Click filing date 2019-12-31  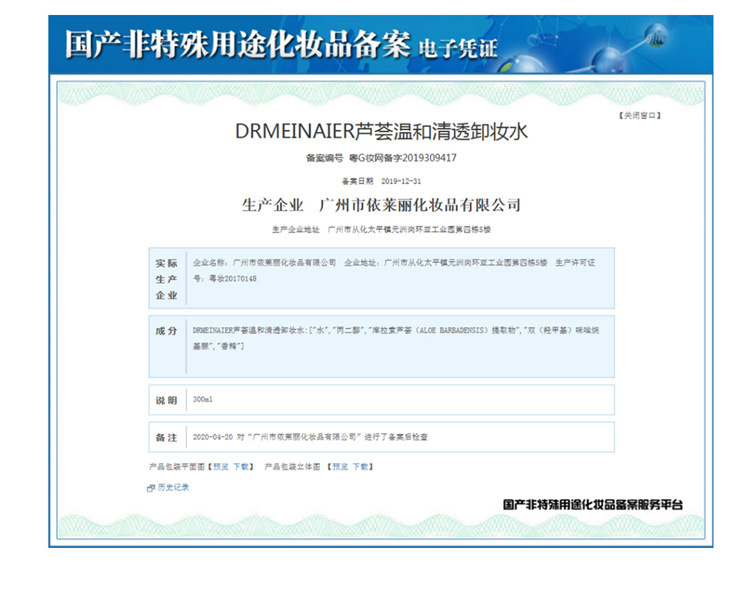click(x=401, y=181)
